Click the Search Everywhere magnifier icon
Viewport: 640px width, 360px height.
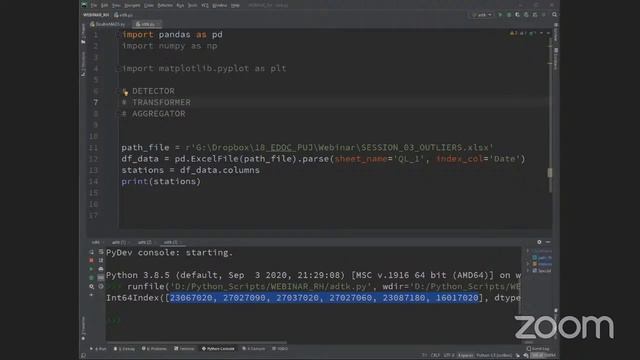(x=554, y=14)
